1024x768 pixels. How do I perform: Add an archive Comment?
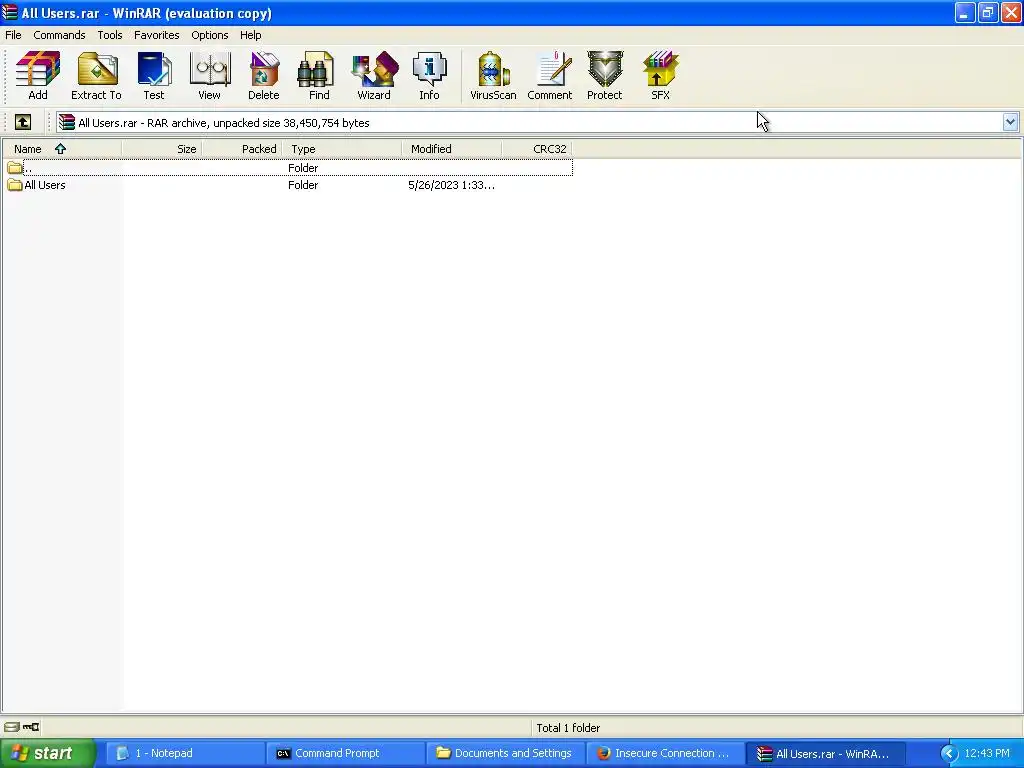point(550,76)
